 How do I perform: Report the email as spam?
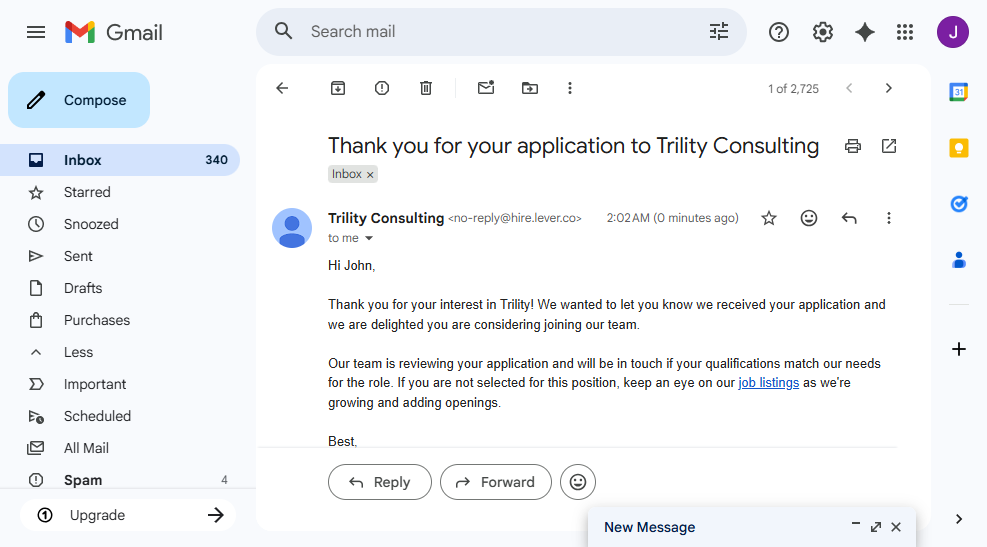382,88
